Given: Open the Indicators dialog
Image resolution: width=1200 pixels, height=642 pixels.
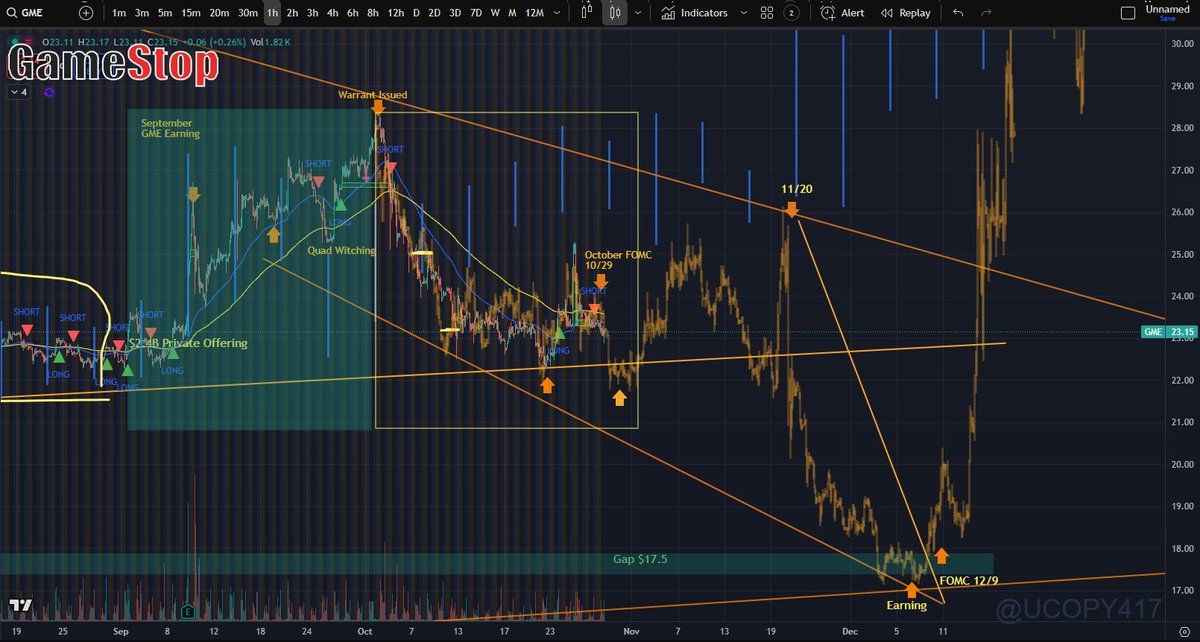Looking at the screenshot, I should (x=694, y=13).
